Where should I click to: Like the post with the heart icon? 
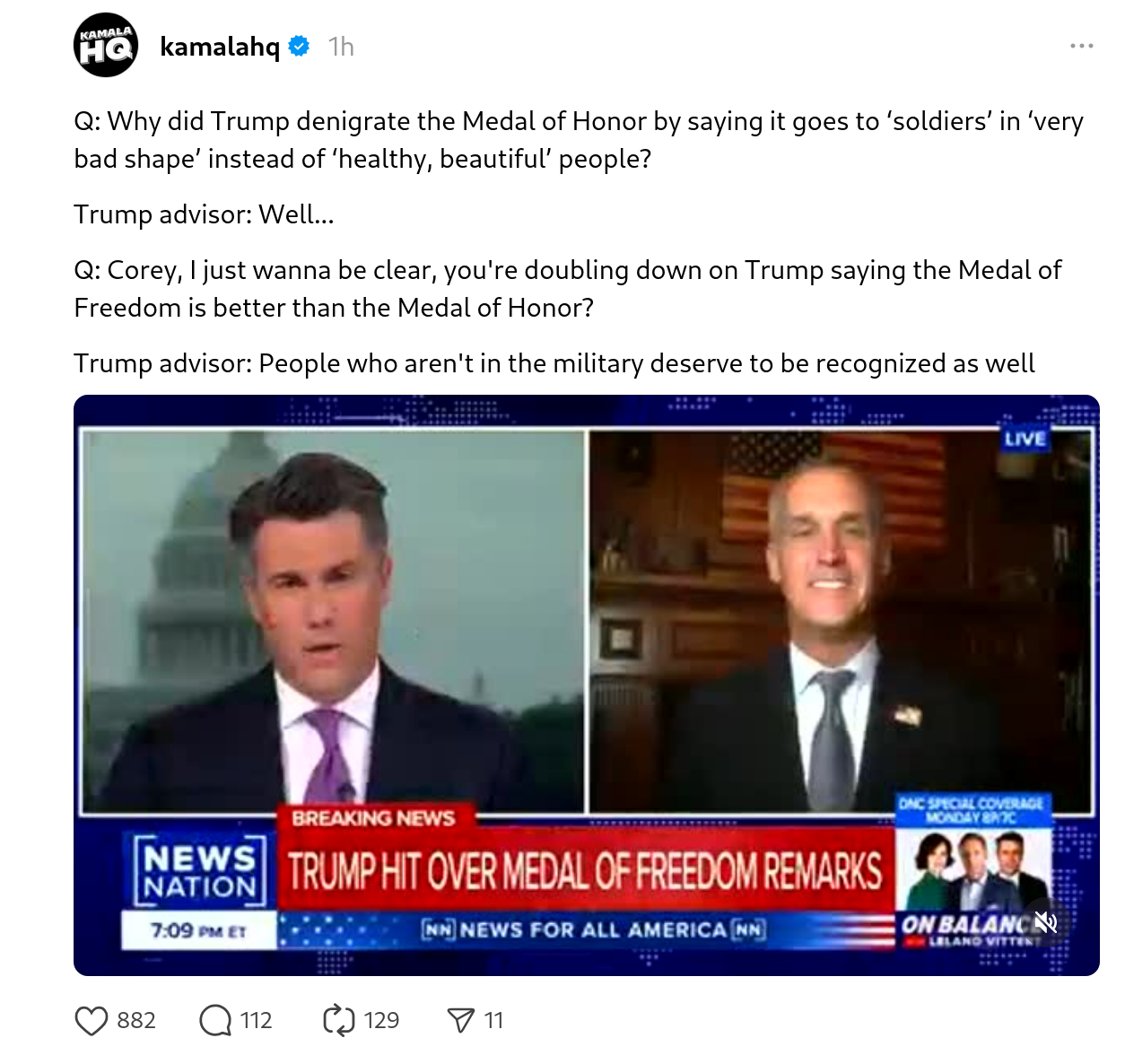click(91, 1021)
